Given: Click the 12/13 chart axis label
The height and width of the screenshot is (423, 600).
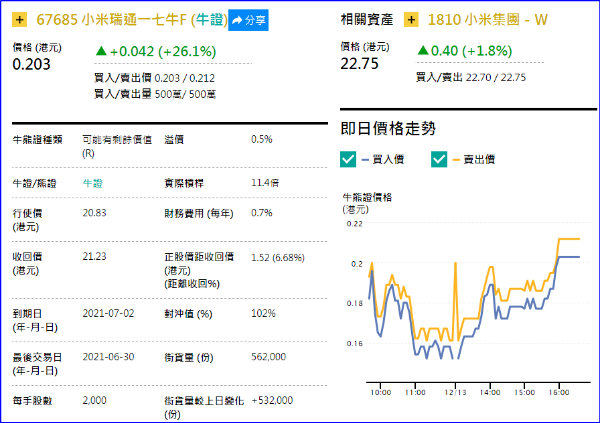Looking at the screenshot, I should click(x=455, y=392).
